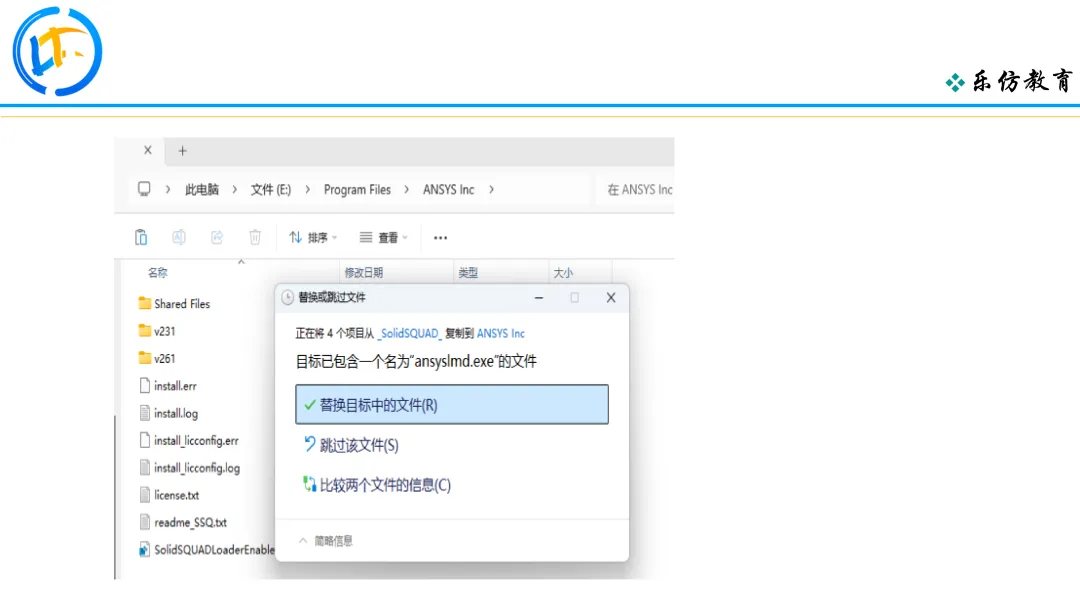Viewport: 1080px width, 608px height.
Task: Minimize the 替换或跳过文件 dialog
Action: pyautogui.click(x=539, y=297)
